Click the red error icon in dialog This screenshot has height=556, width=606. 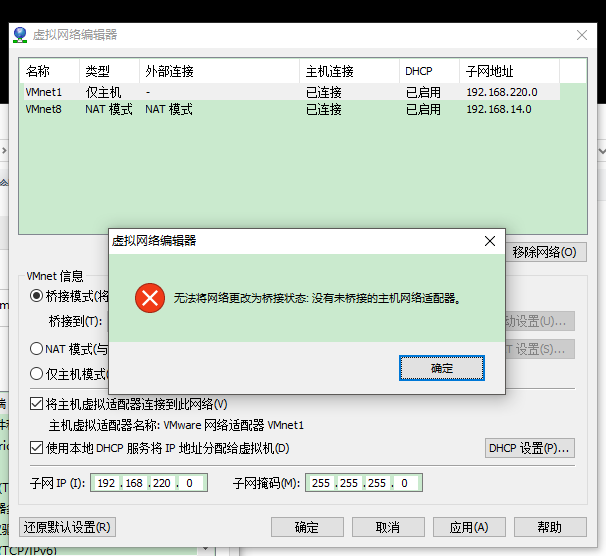(x=150, y=298)
